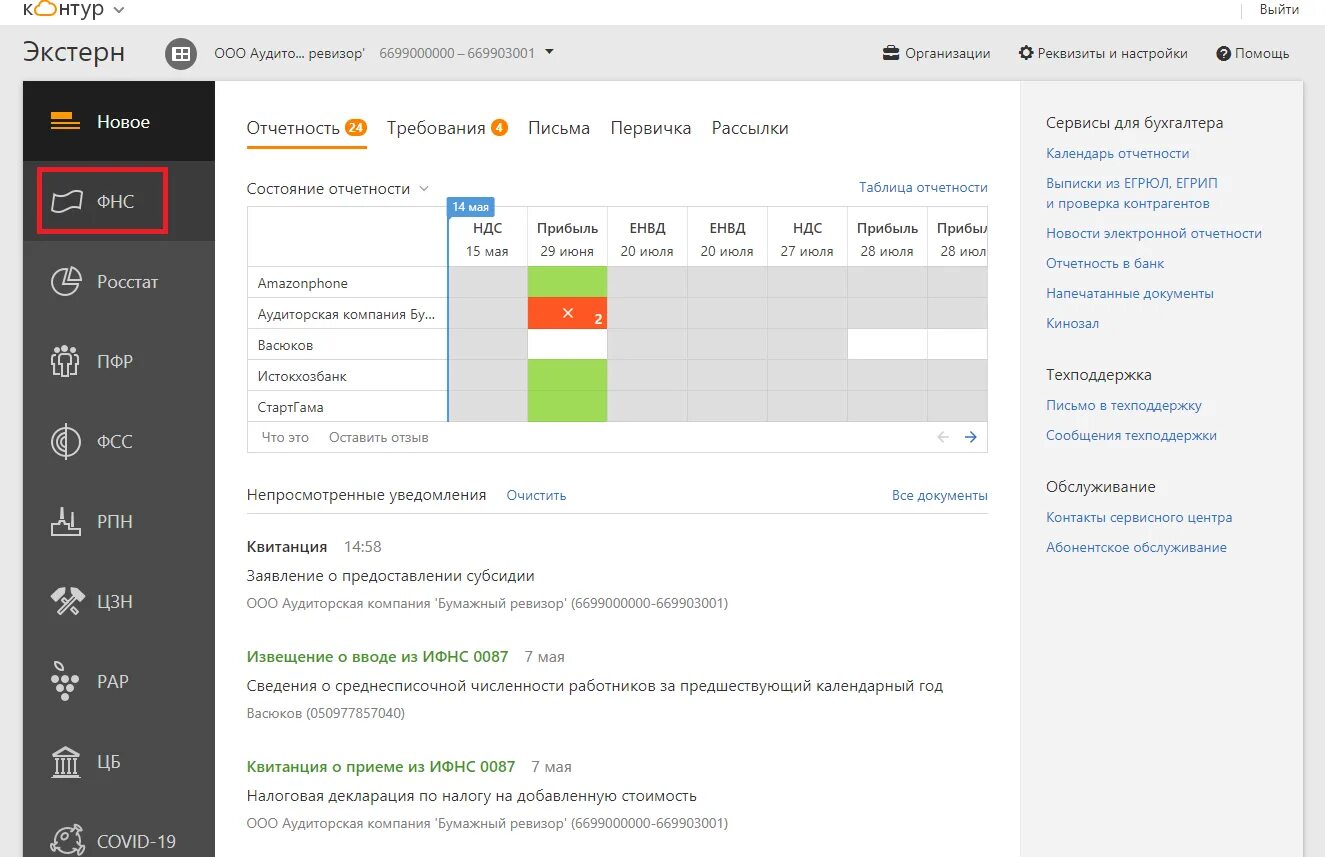Screen dimensions: 1325x857
Task: Select the Истокхозбанк row label
Action: [x=302, y=376]
